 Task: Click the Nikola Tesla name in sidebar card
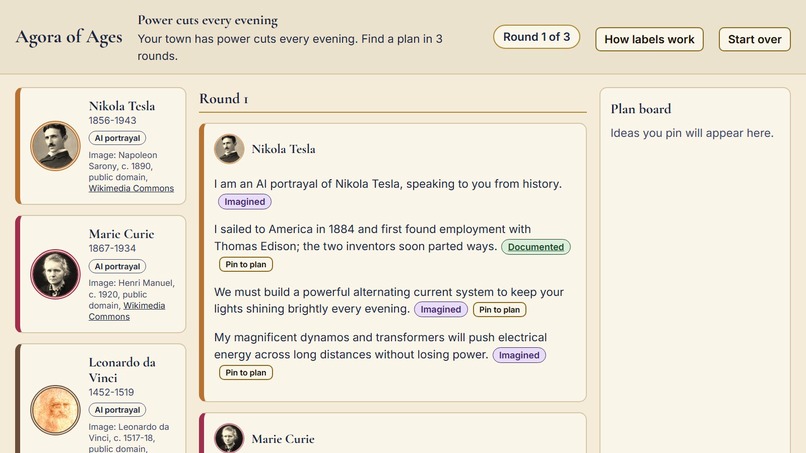122,106
